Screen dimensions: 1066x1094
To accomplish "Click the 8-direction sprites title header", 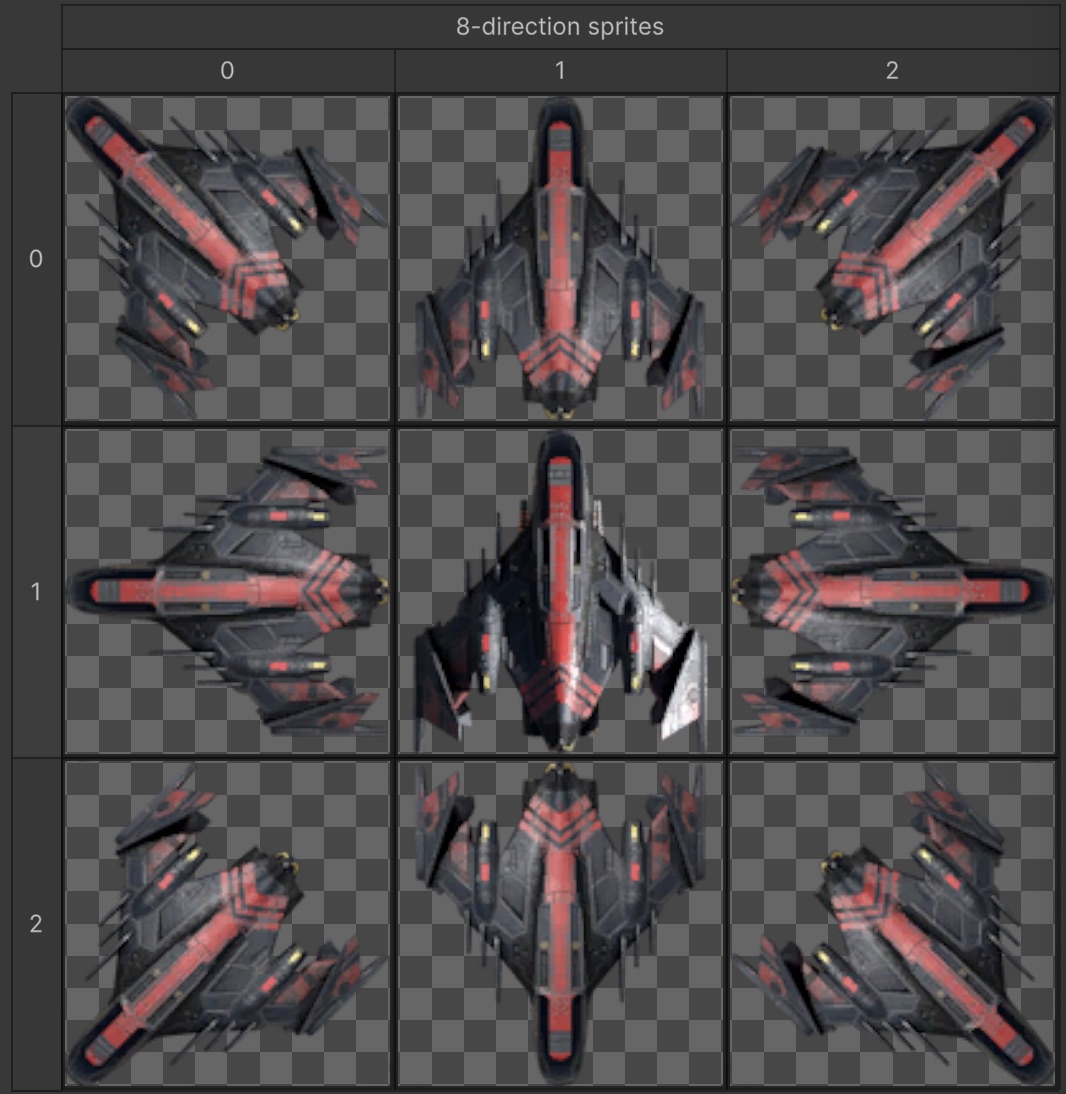I will 559,27.
